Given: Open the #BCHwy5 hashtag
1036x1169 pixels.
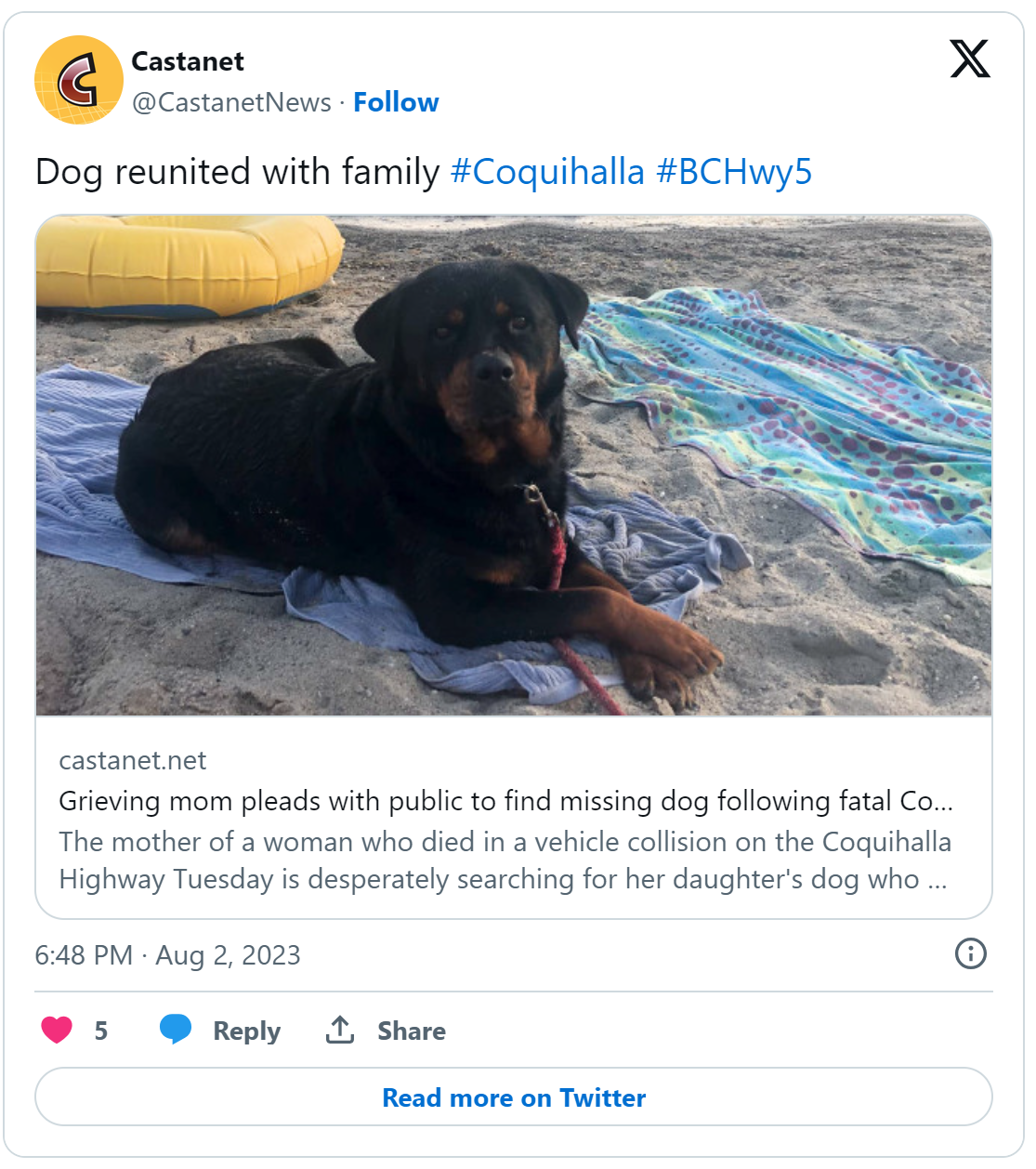Looking at the screenshot, I should point(734,172).
